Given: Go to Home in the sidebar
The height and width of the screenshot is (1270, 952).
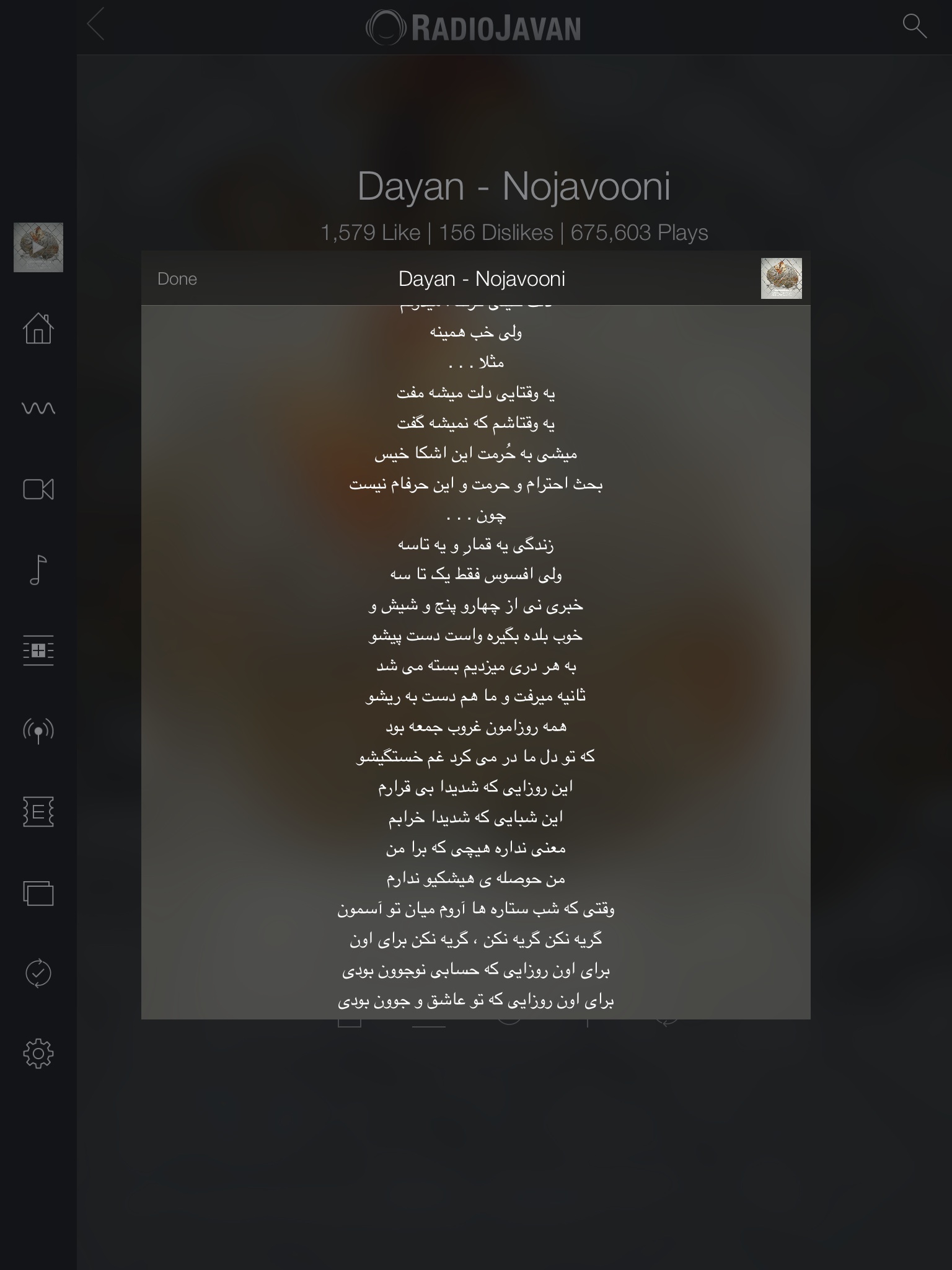Looking at the screenshot, I should 38,327.
